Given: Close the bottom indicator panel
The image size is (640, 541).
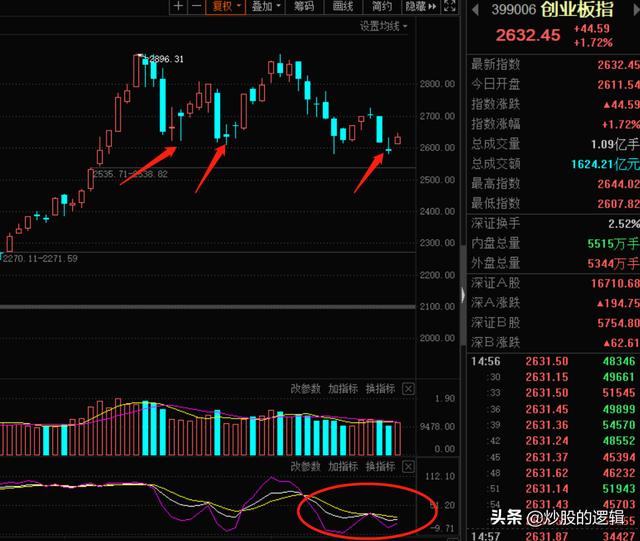Looking at the screenshot, I should click(x=408, y=466).
